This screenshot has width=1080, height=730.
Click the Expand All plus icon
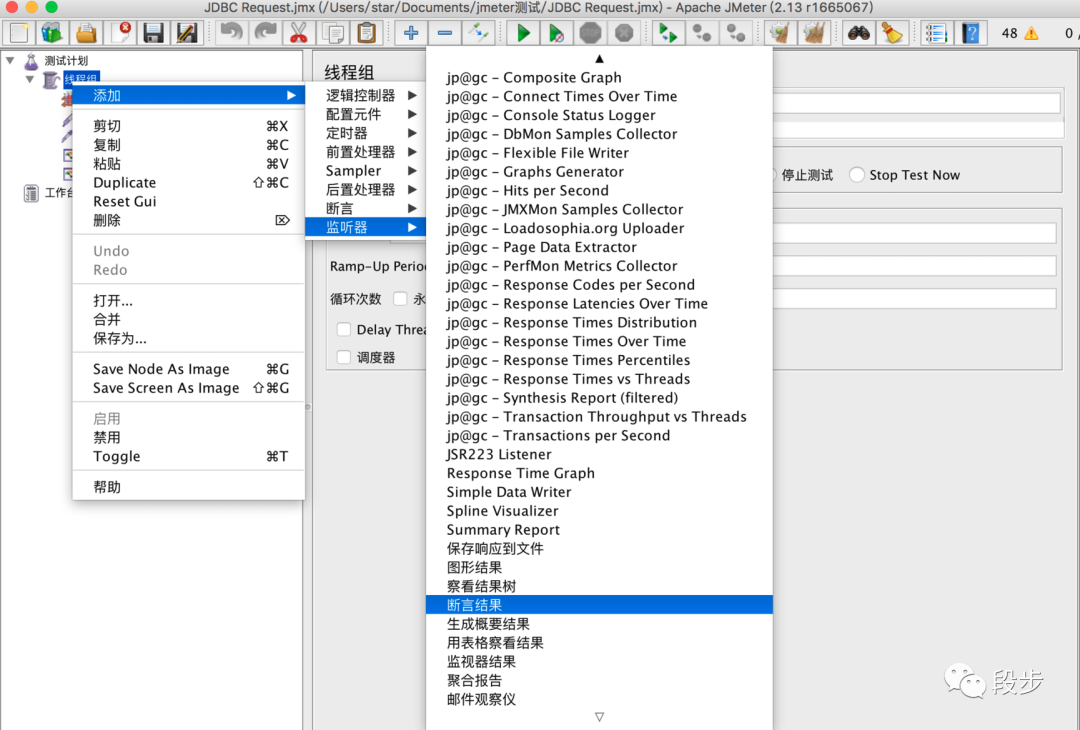411,32
